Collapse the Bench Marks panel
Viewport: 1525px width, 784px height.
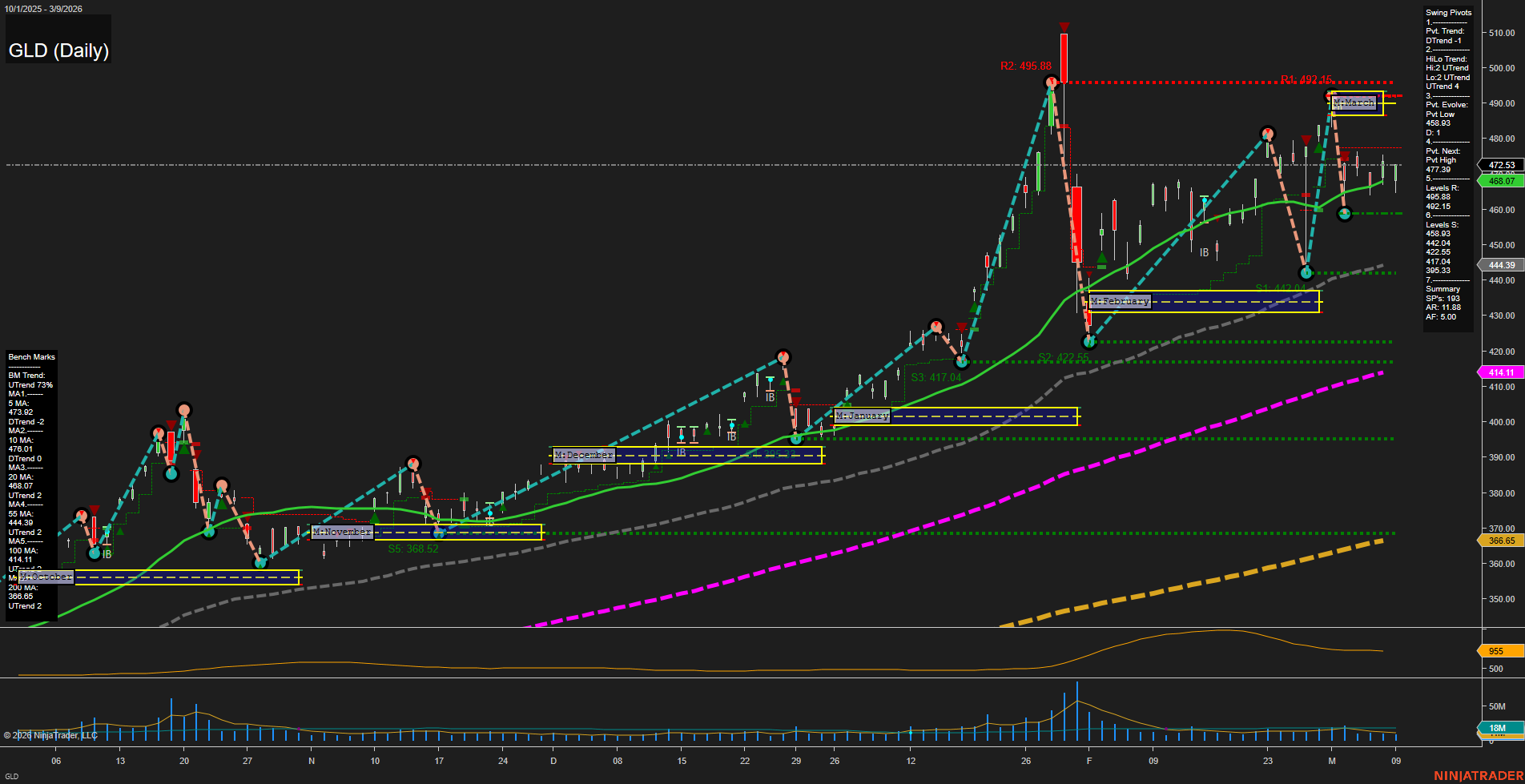point(30,357)
